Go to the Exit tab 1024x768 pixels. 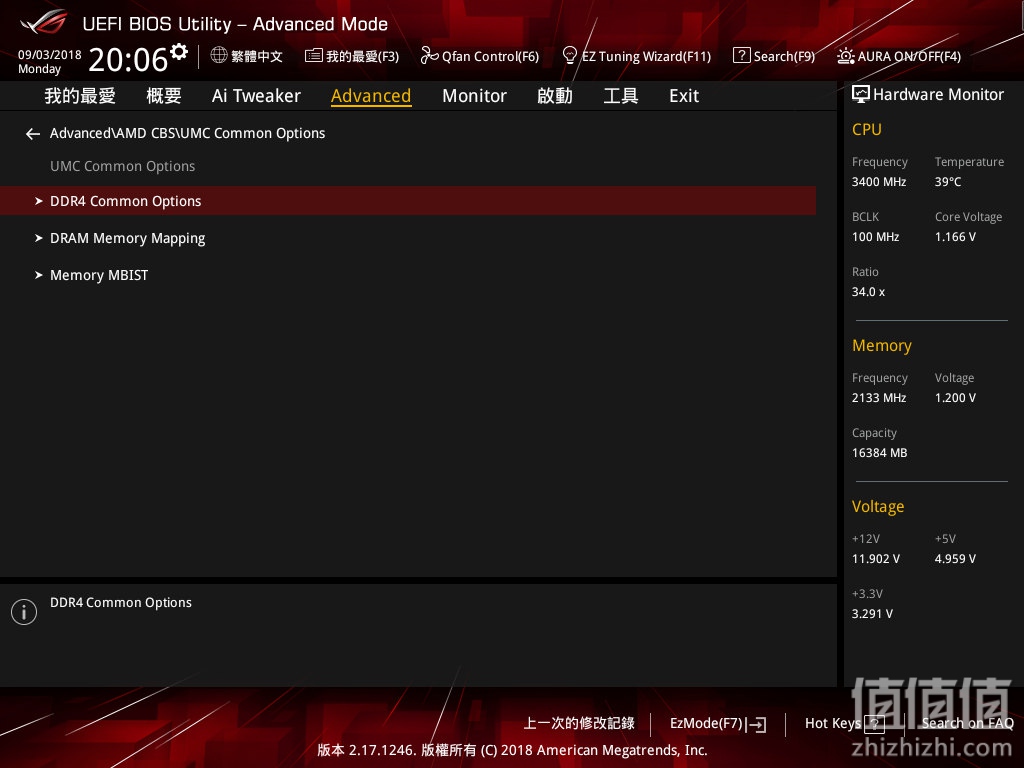(x=684, y=96)
